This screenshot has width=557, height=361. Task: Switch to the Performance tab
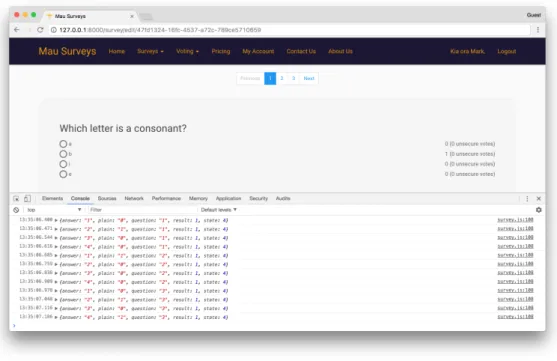(166, 199)
